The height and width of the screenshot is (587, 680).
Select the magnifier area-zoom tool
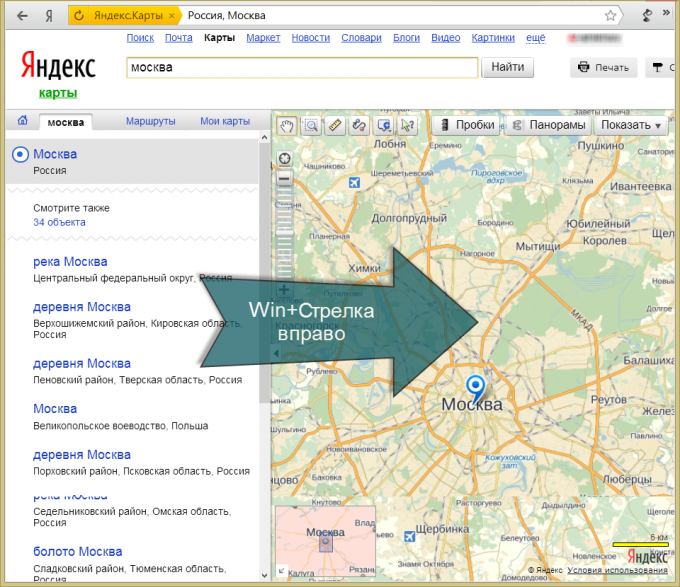click(x=311, y=126)
